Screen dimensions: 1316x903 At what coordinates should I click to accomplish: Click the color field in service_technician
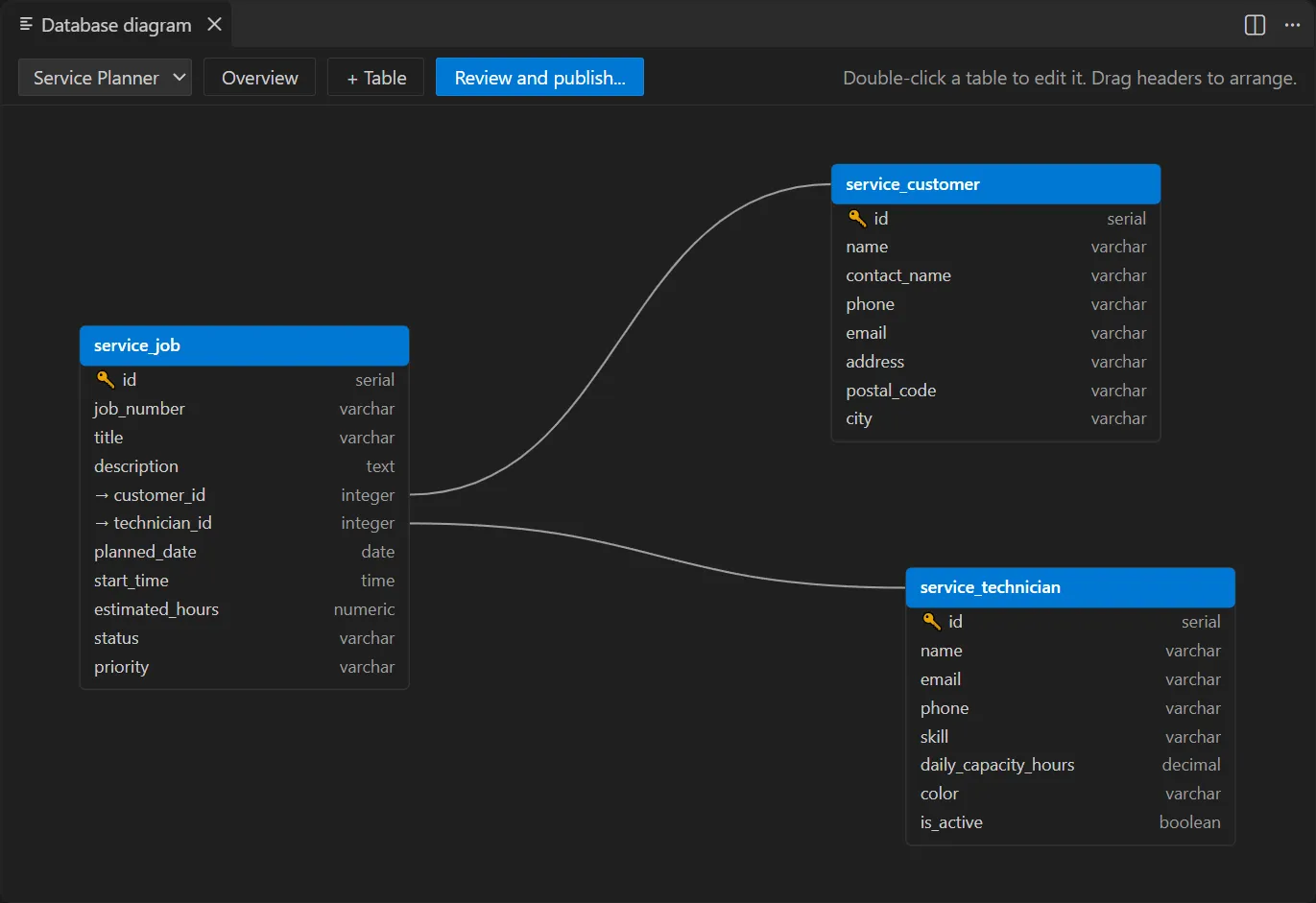pyautogui.click(x=1070, y=794)
